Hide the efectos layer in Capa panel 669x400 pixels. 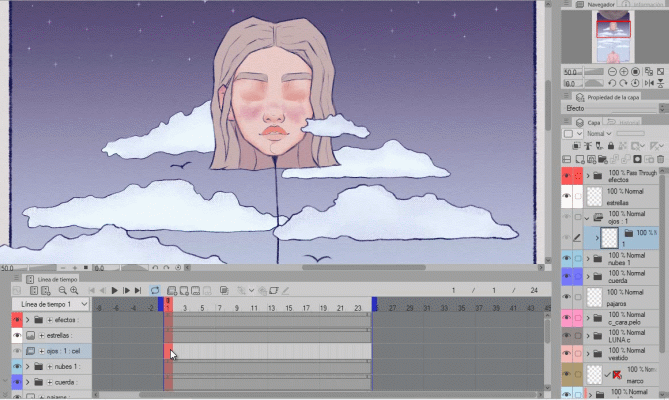567,176
